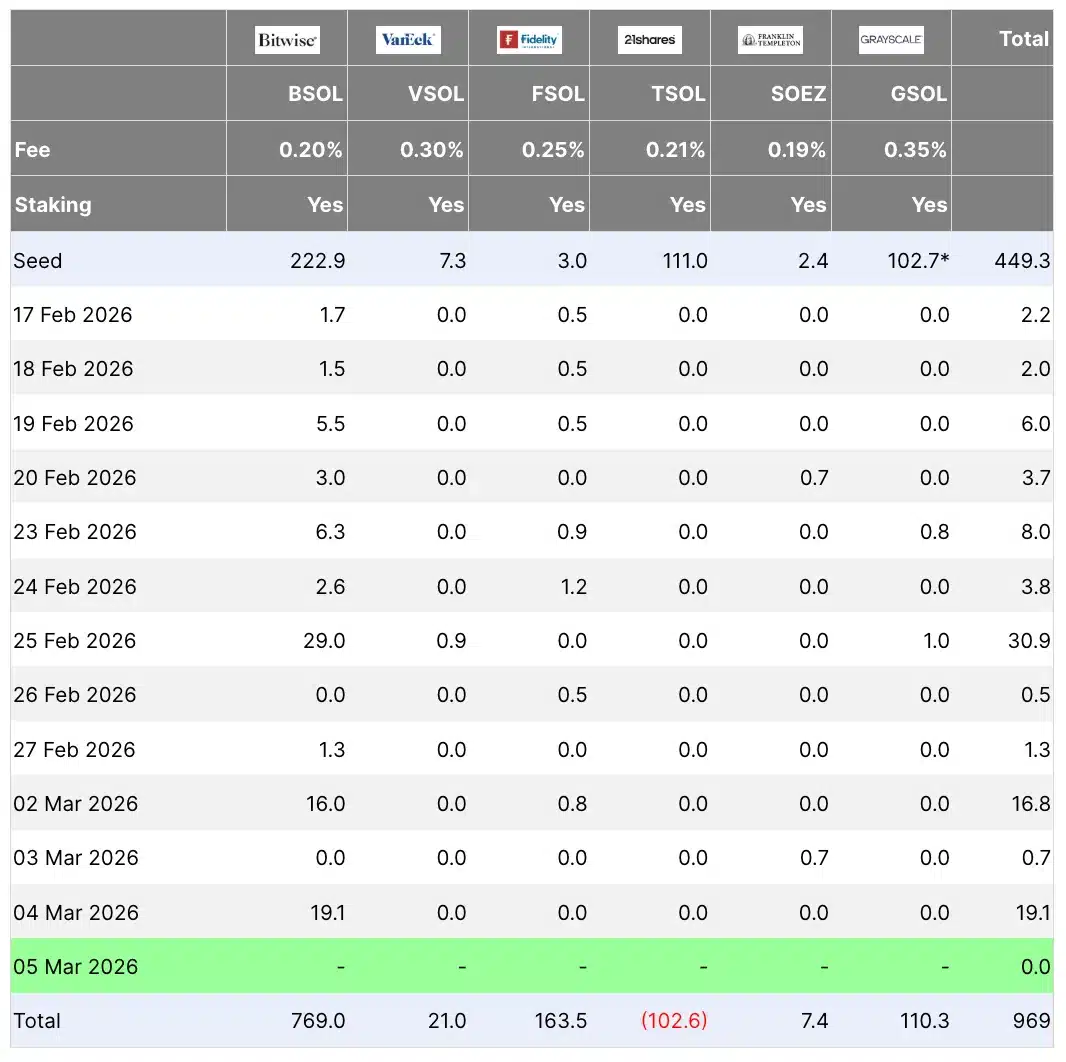Click the Bitwise logo
Viewport: 1066px width, 1062px height.
[x=287, y=40]
